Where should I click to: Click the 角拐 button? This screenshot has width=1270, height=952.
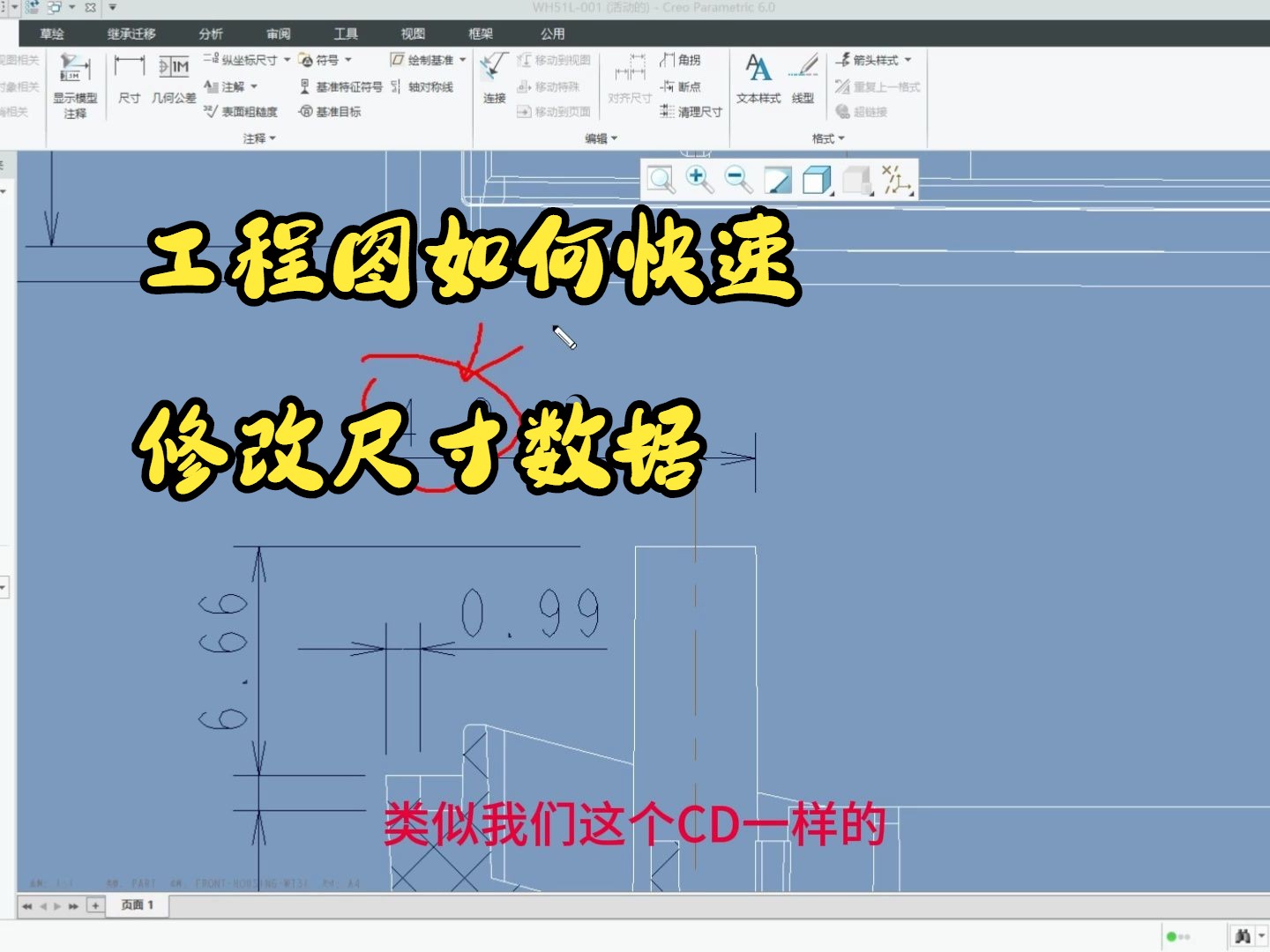click(x=680, y=60)
